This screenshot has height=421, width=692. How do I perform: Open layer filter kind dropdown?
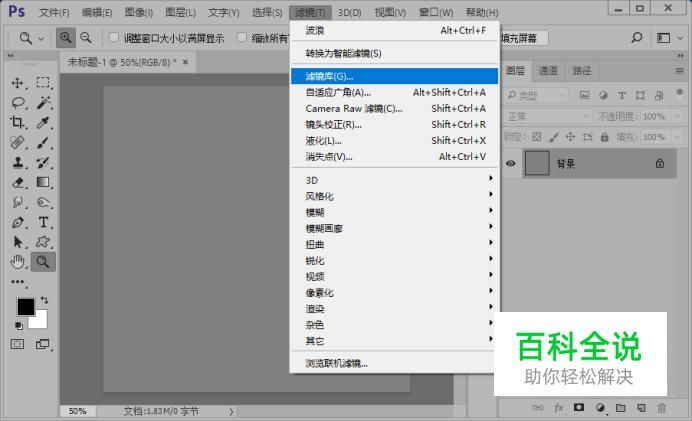(536, 95)
